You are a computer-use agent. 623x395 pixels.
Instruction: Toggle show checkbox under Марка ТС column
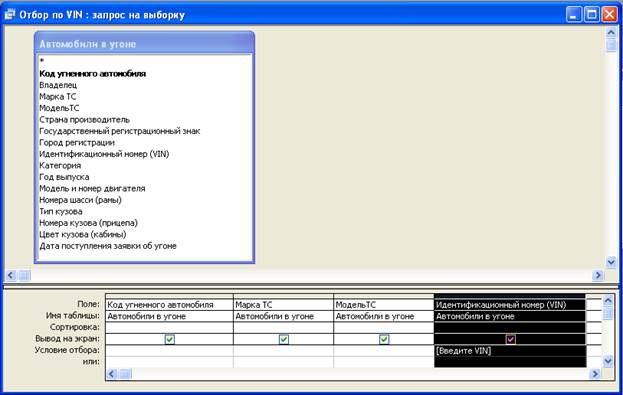point(284,339)
